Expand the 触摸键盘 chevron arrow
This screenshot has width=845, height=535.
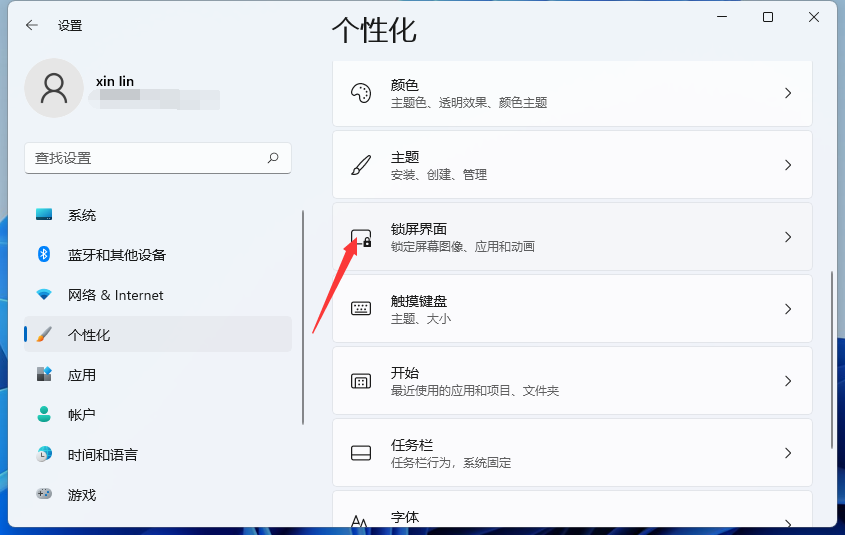[788, 309]
